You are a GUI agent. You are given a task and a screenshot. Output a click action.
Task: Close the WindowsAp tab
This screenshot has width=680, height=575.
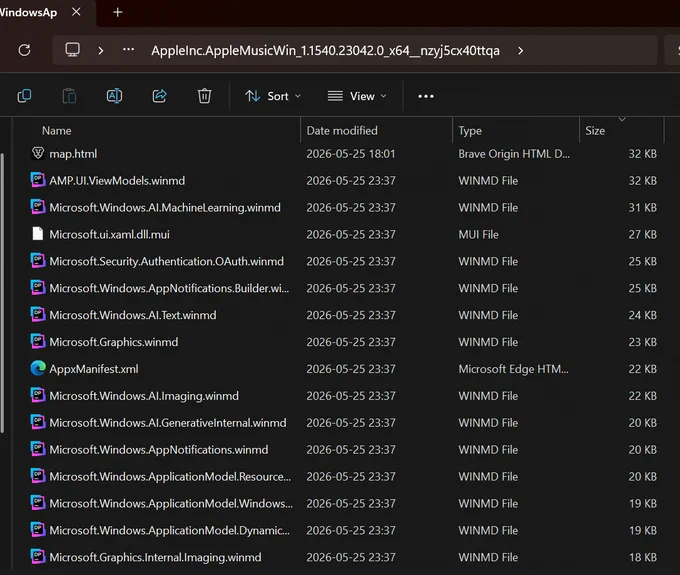[76, 12]
